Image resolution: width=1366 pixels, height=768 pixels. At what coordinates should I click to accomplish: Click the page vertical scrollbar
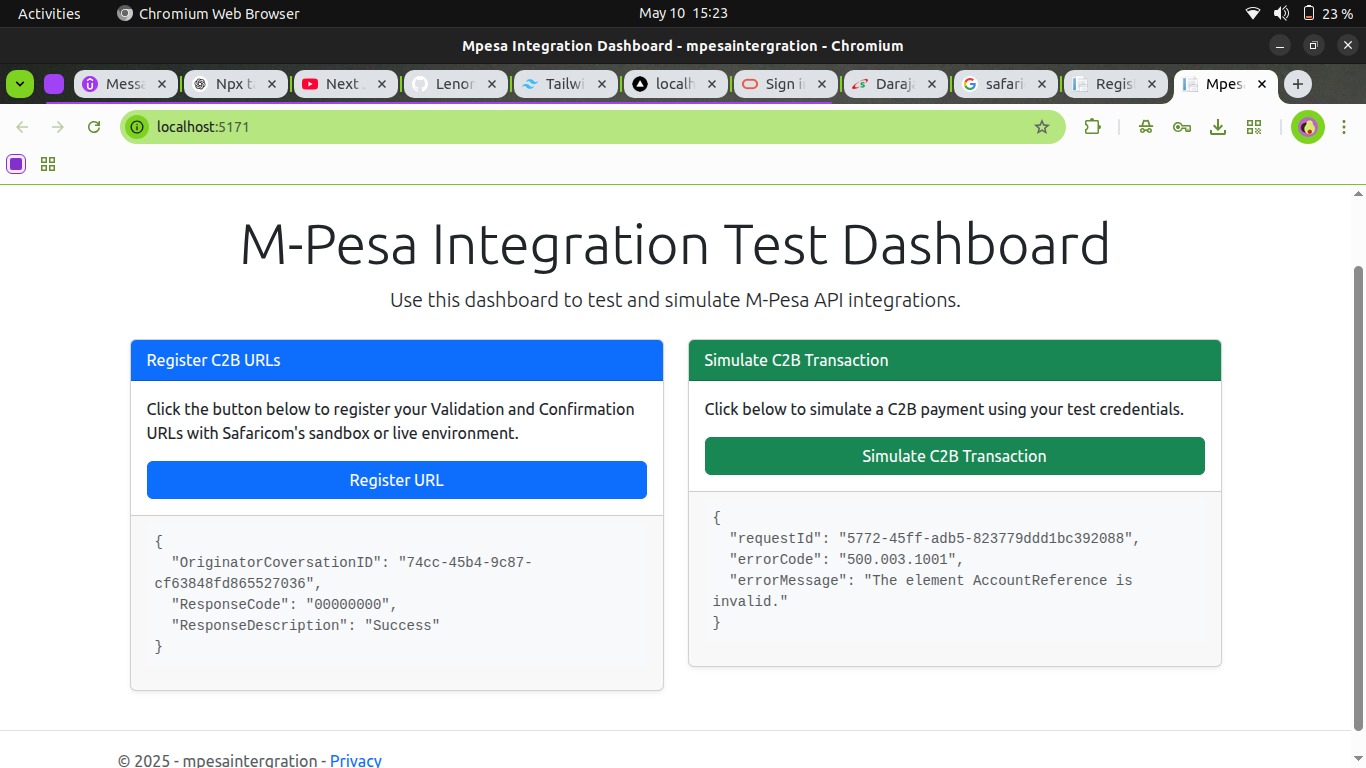click(1358, 497)
